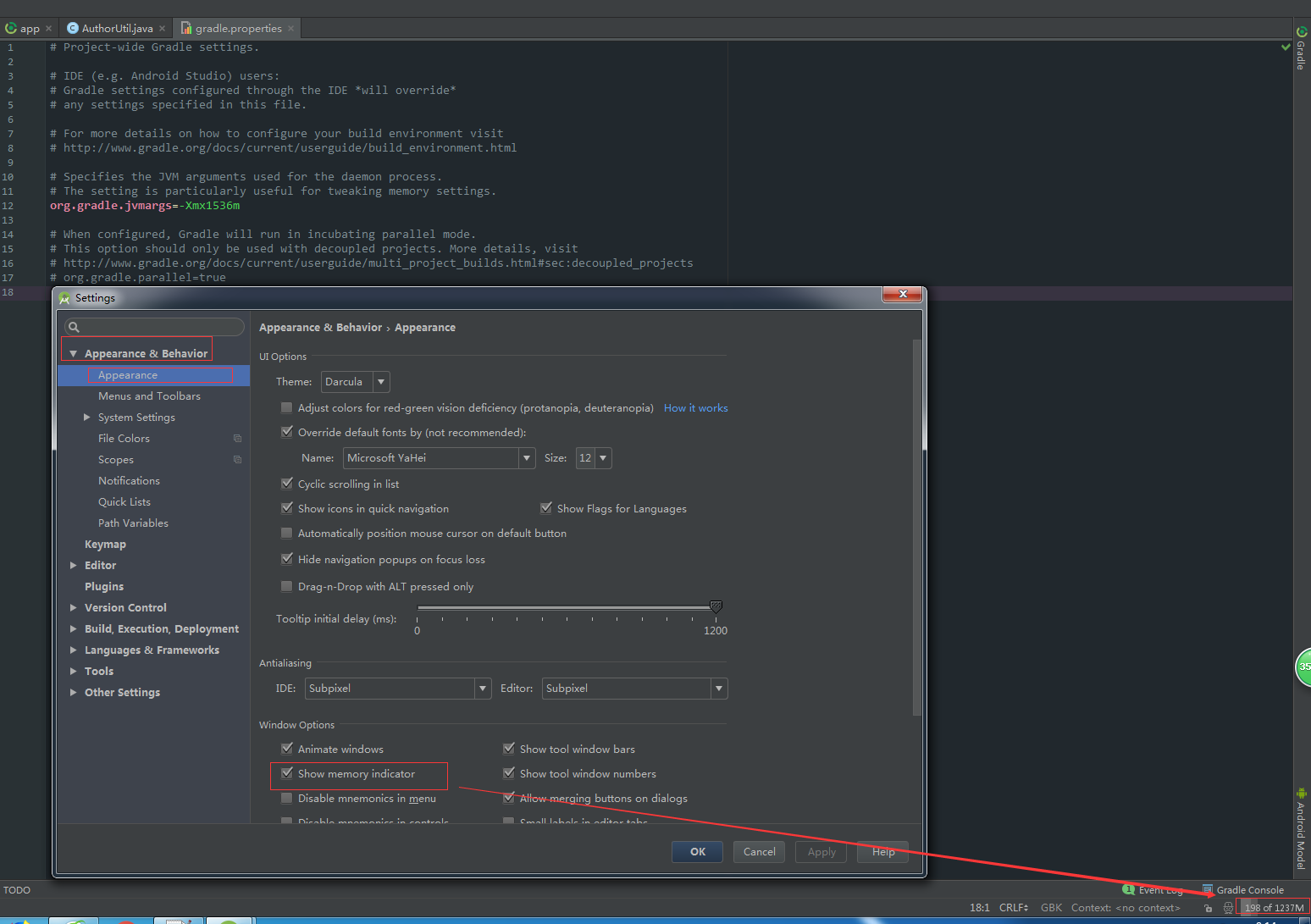Open the Event Log tool window

[x=1159, y=889]
